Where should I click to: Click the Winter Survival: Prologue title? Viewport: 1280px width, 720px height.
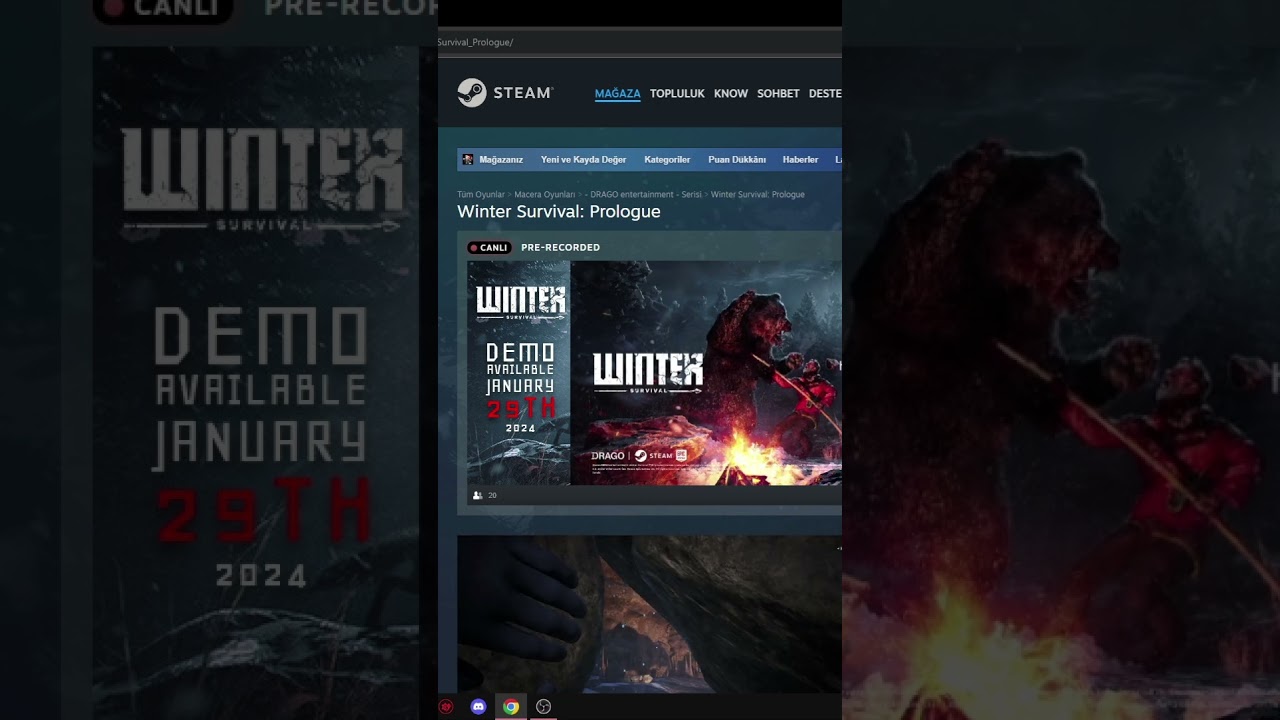(x=559, y=212)
